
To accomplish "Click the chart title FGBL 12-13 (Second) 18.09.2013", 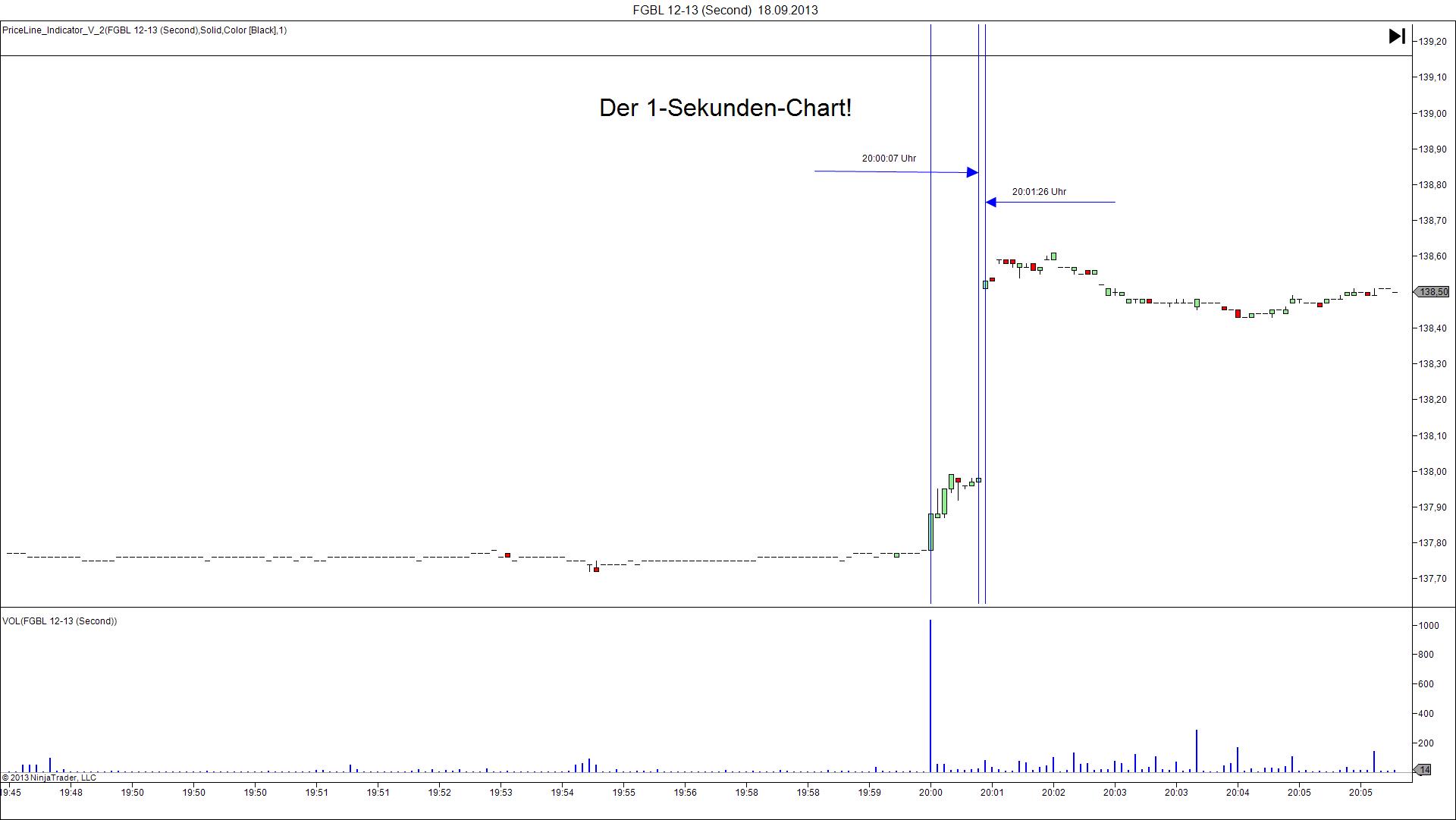I will (725, 10).
